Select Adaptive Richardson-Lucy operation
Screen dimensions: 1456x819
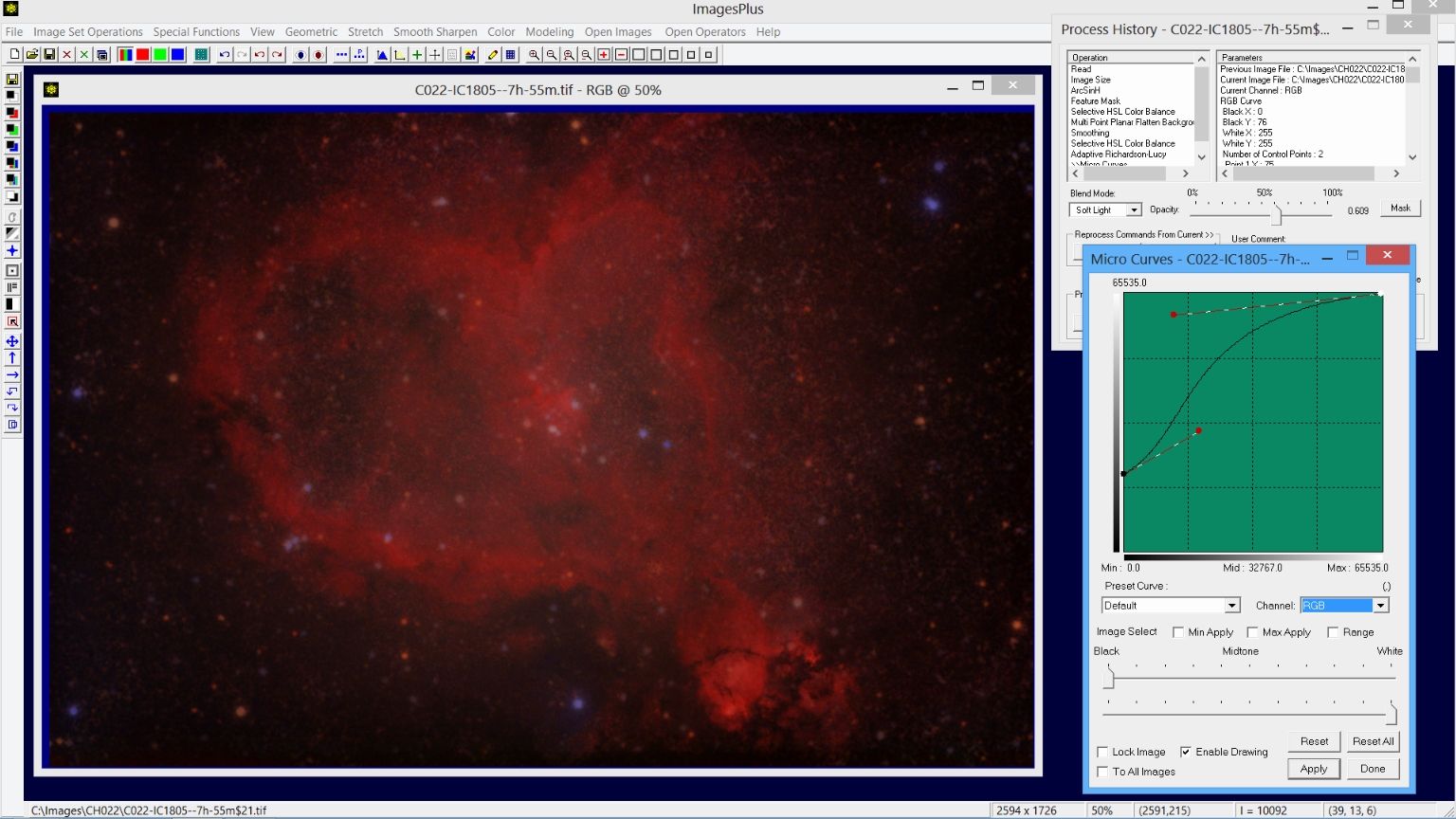pyautogui.click(x=1119, y=155)
